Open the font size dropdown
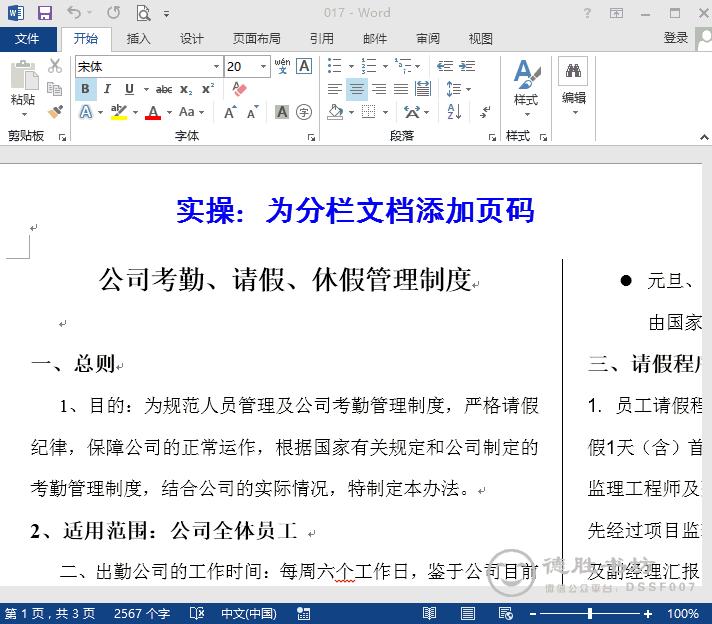Viewport: 712px width, 624px height. tap(263, 66)
